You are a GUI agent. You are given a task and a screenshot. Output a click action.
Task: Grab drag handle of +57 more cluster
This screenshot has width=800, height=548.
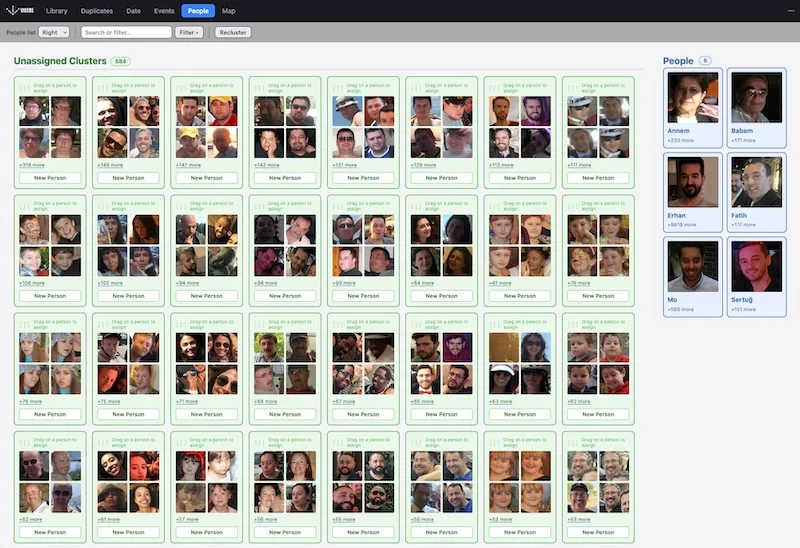(x=181, y=442)
